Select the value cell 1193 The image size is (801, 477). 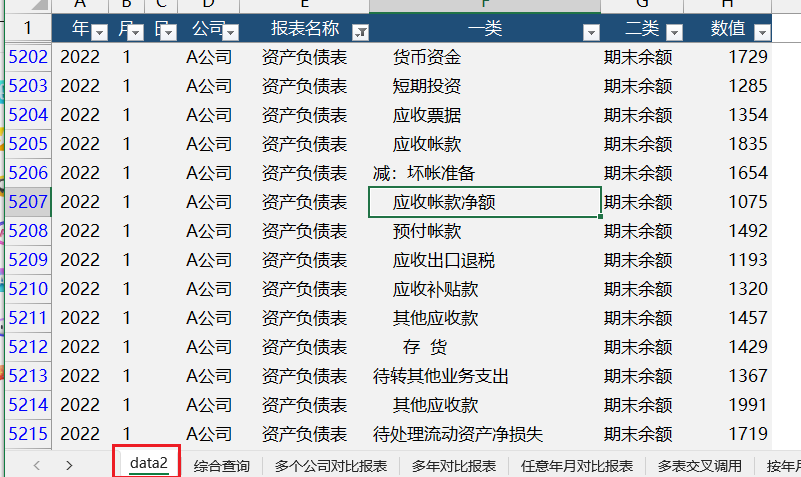727,260
